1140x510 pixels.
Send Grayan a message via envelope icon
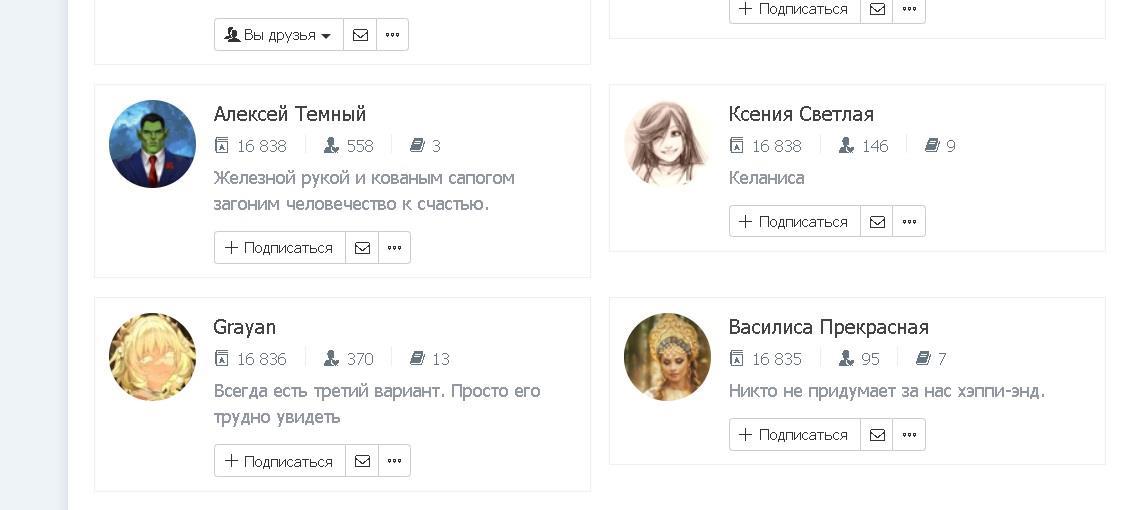click(362, 461)
